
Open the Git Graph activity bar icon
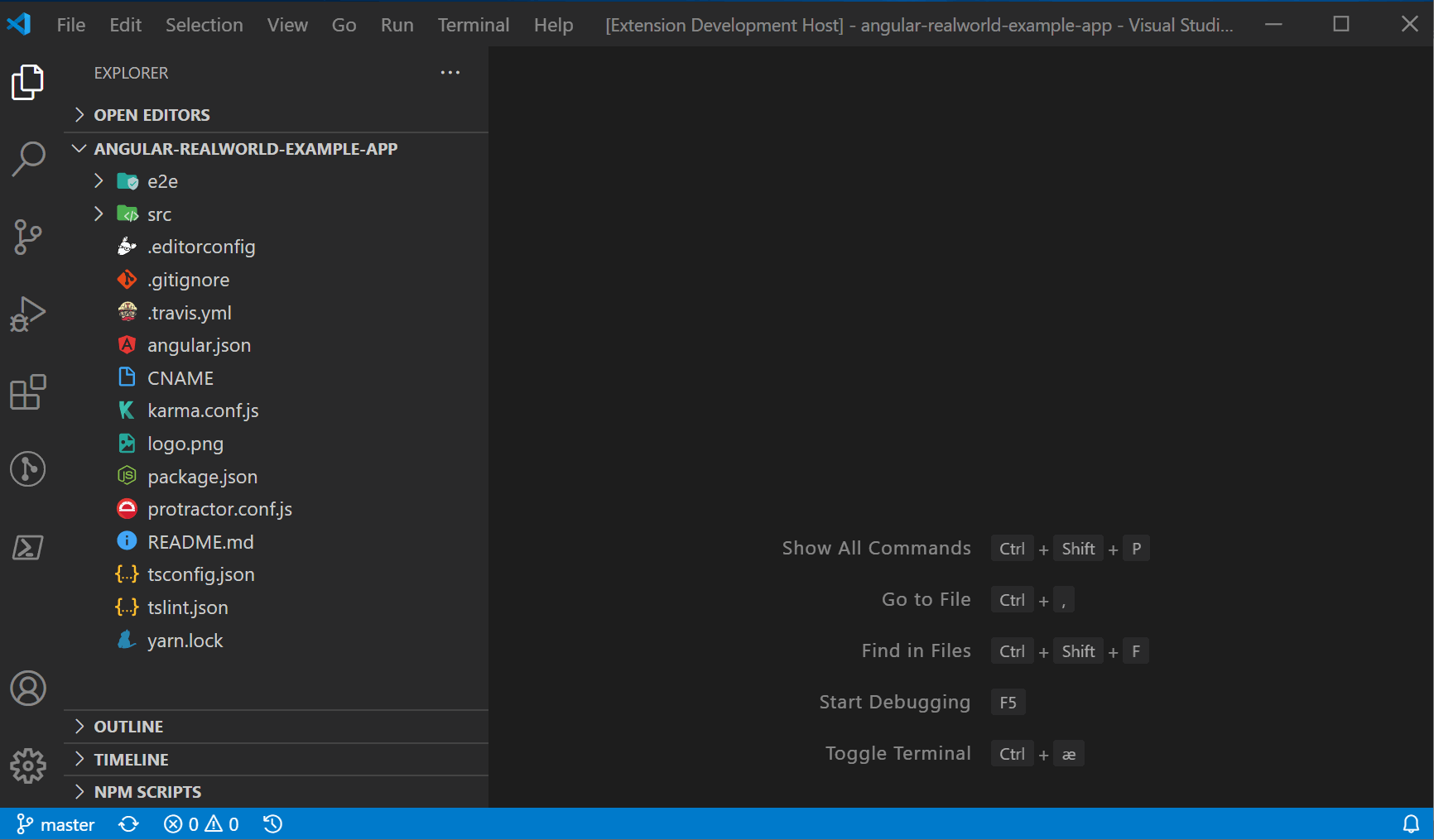click(28, 469)
